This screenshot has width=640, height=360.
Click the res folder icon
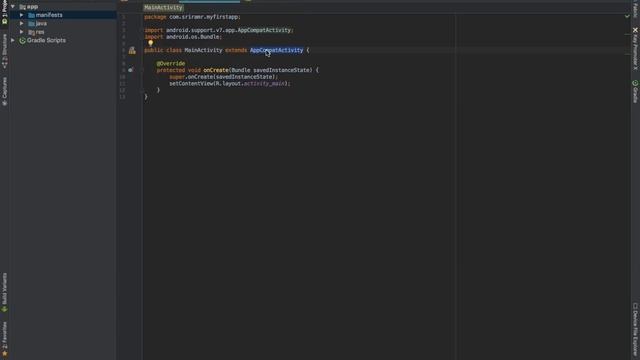[31, 32]
